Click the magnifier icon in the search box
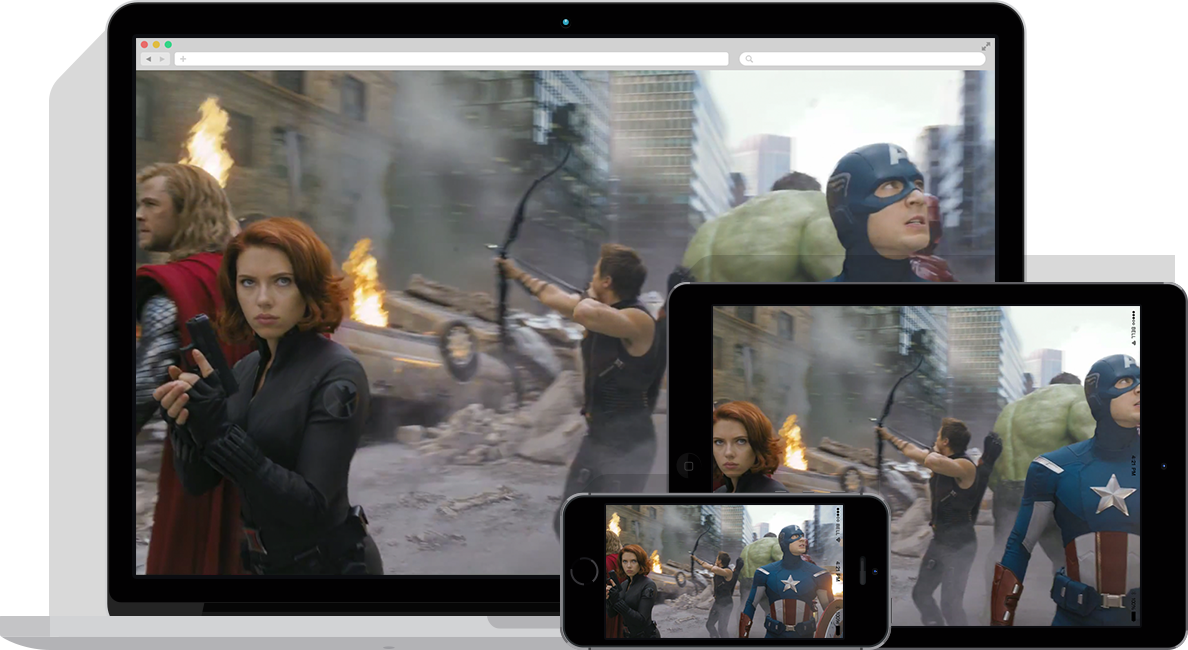 pyautogui.click(x=749, y=59)
